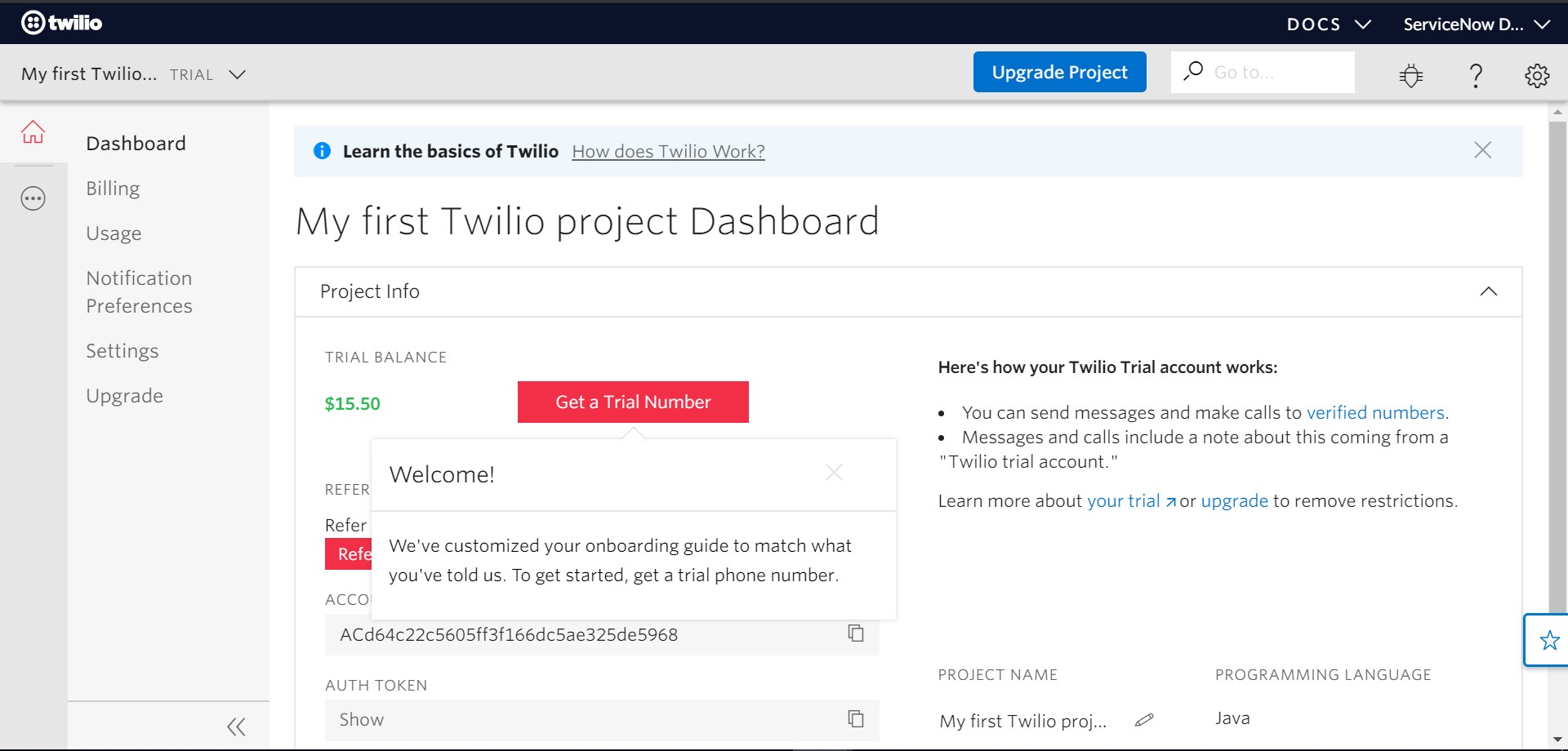1568x751 pixels.
Task: Show the Auth Token
Action: (361, 719)
